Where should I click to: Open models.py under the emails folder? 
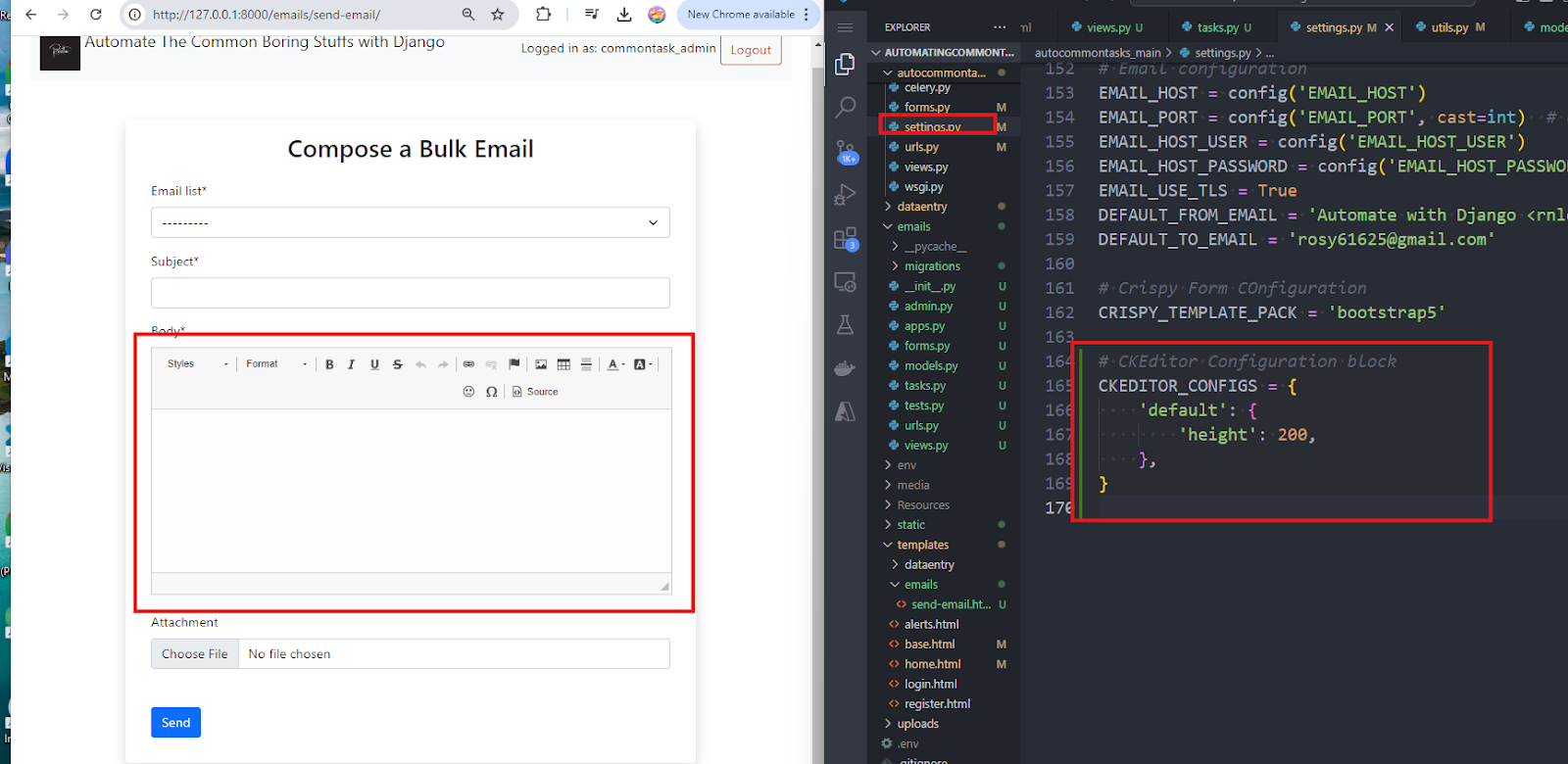930,366
